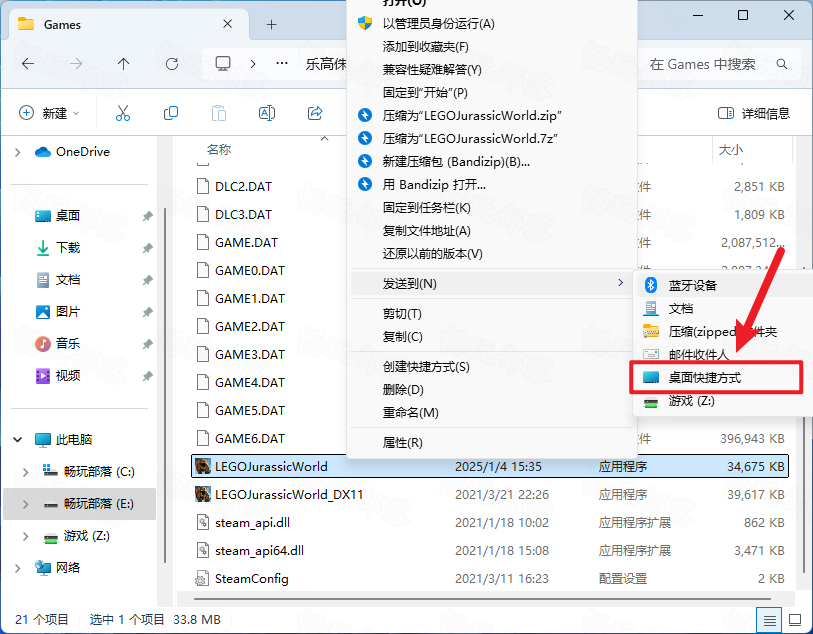Sort files by 大小 column header
Image resolution: width=813 pixels, height=634 pixels.
(x=731, y=150)
